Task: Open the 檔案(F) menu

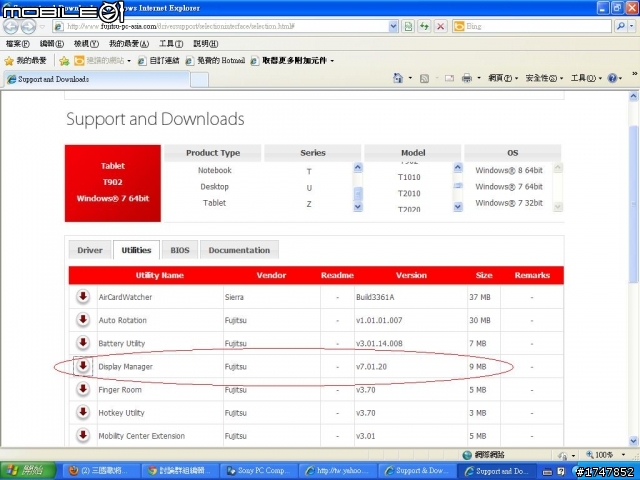Action: click(18, 43)
